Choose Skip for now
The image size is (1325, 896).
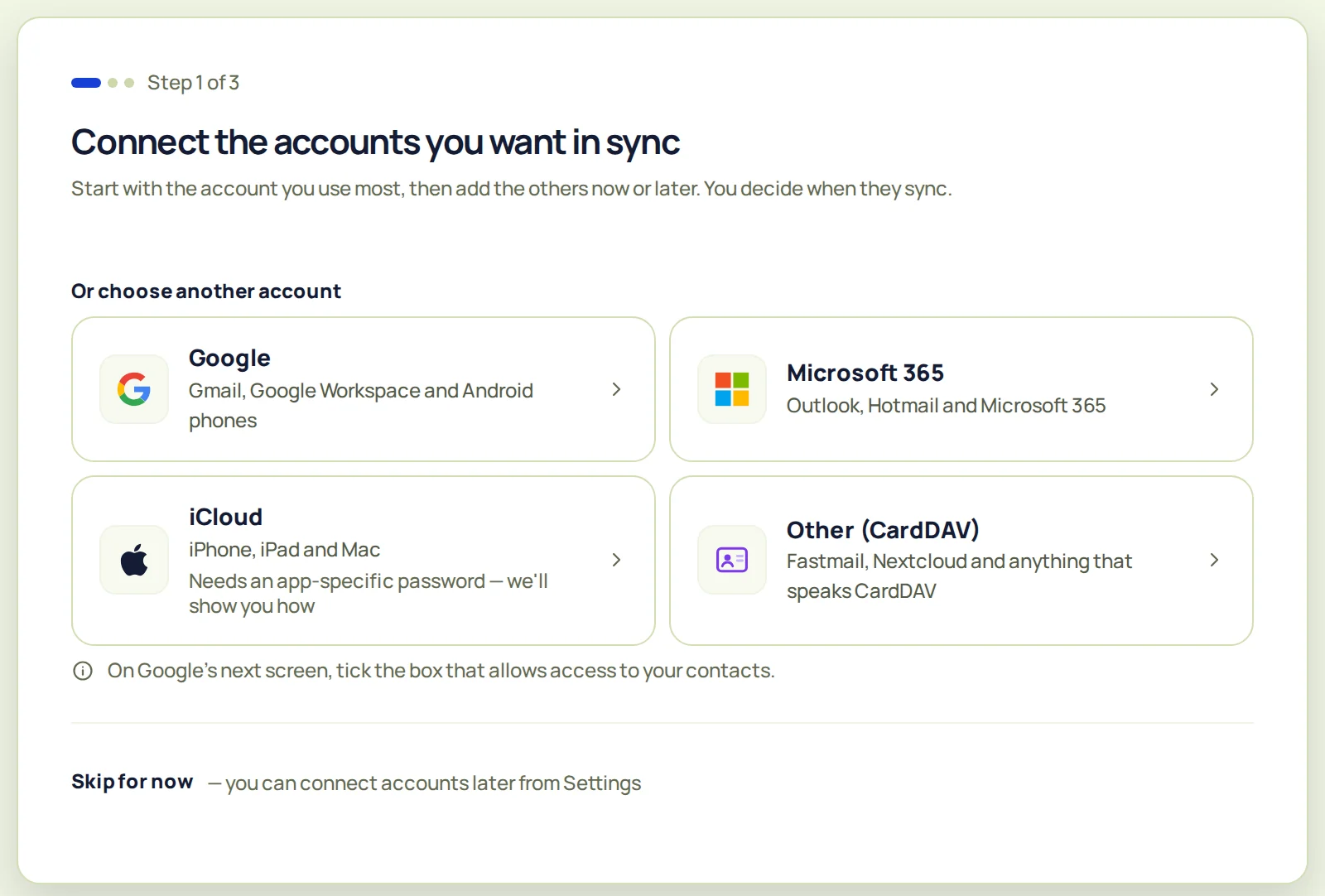point(132,782)
